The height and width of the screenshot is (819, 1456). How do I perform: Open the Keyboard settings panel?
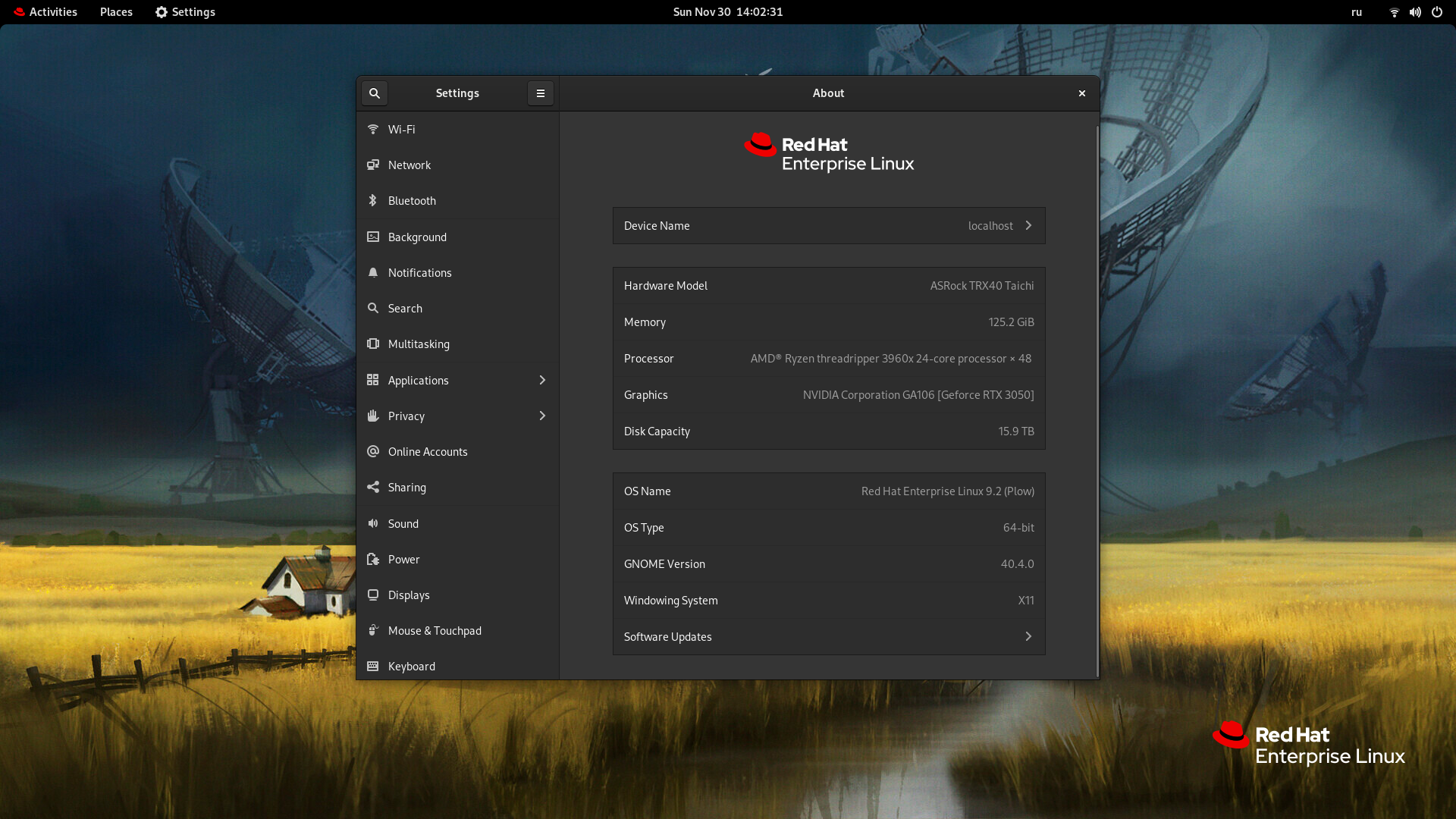click(411, 667)
